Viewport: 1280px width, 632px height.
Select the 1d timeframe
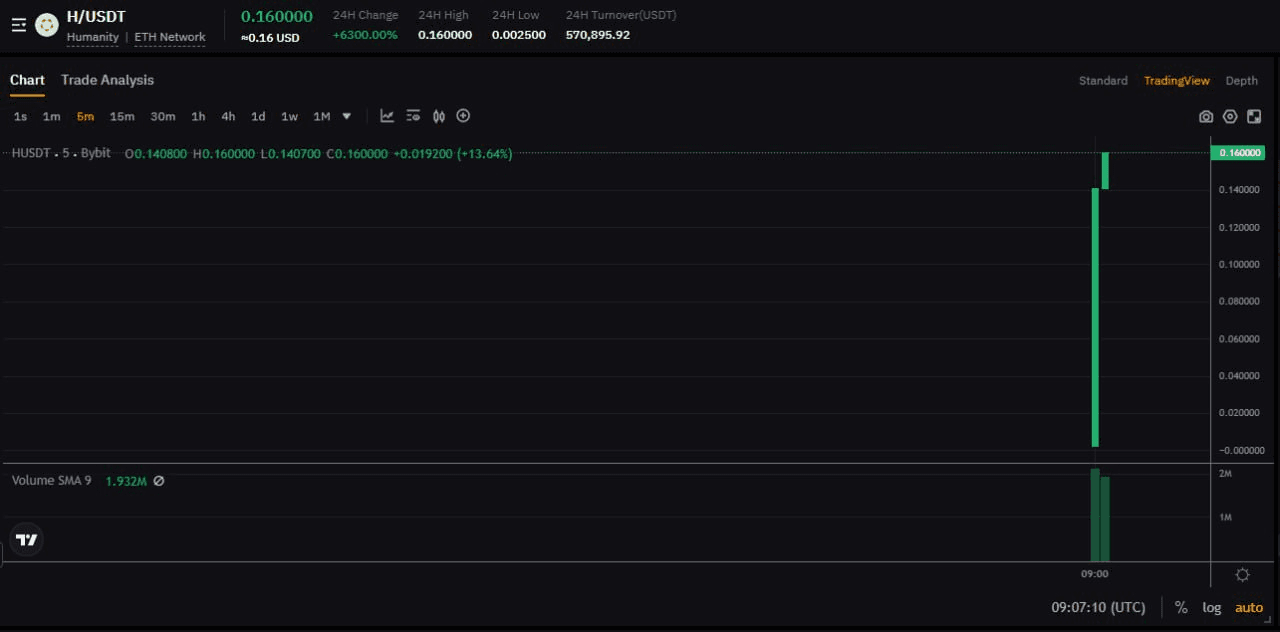click(x=258, y=117)
